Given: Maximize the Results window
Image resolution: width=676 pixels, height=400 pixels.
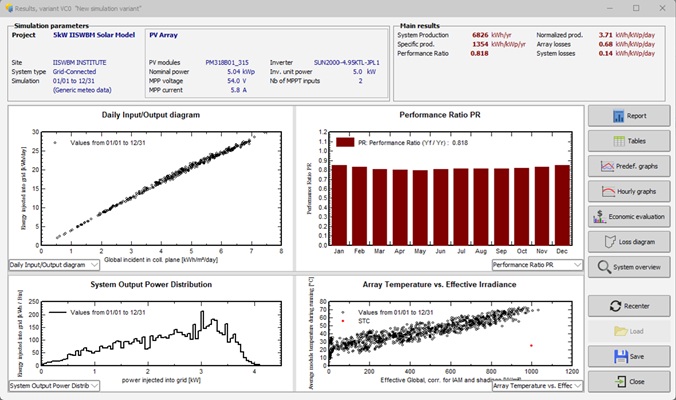Looking at the screenshot, I should click(636, 8).
